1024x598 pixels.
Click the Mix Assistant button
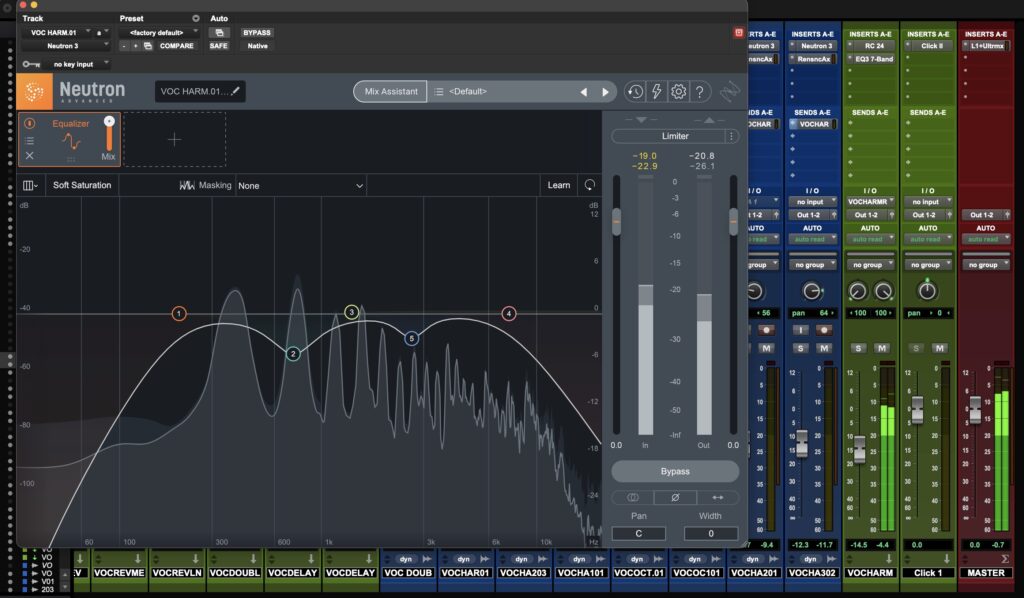pos(391,91)
